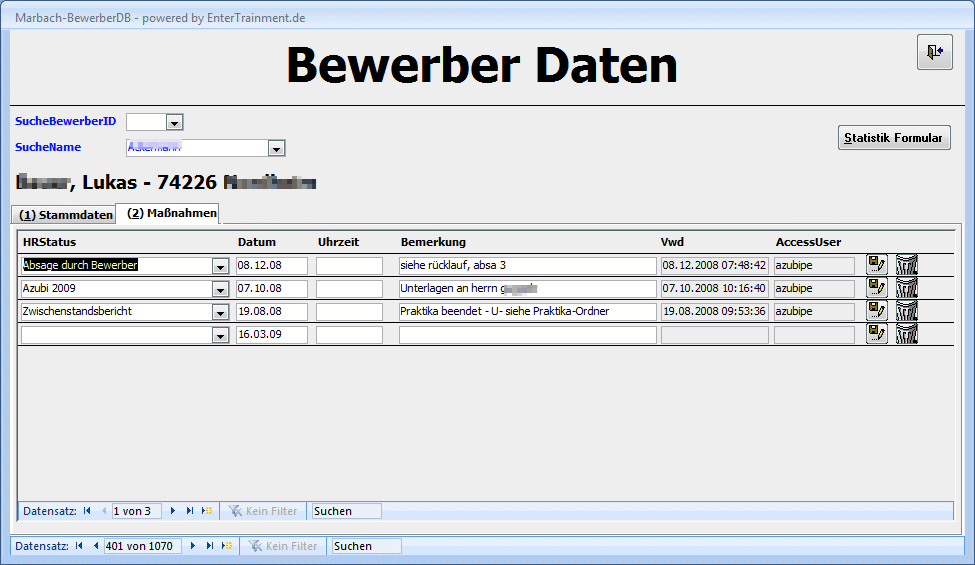Click the Suchen box in bottom record bar

coord(366,546)
